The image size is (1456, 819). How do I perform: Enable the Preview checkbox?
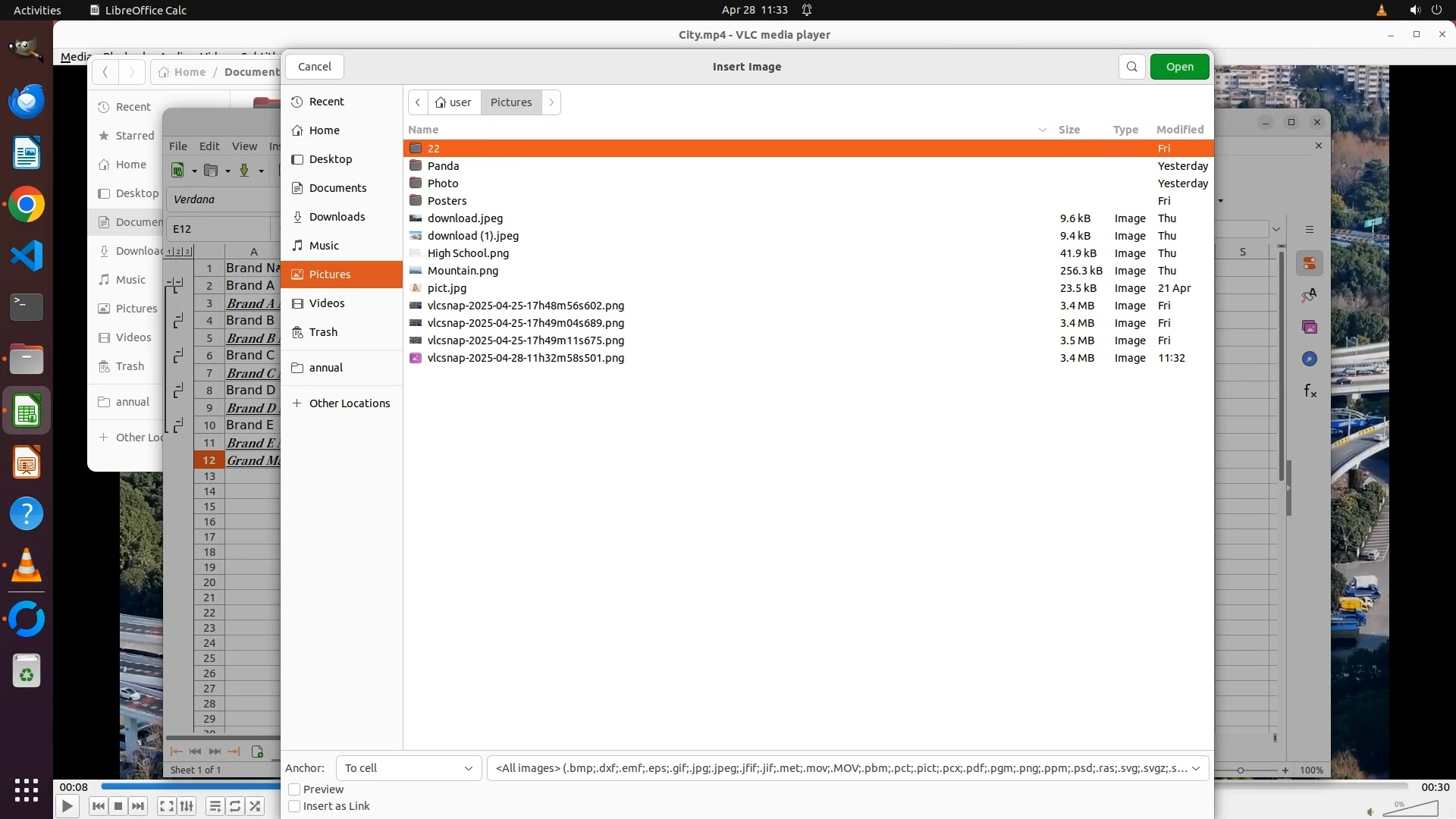295,789
